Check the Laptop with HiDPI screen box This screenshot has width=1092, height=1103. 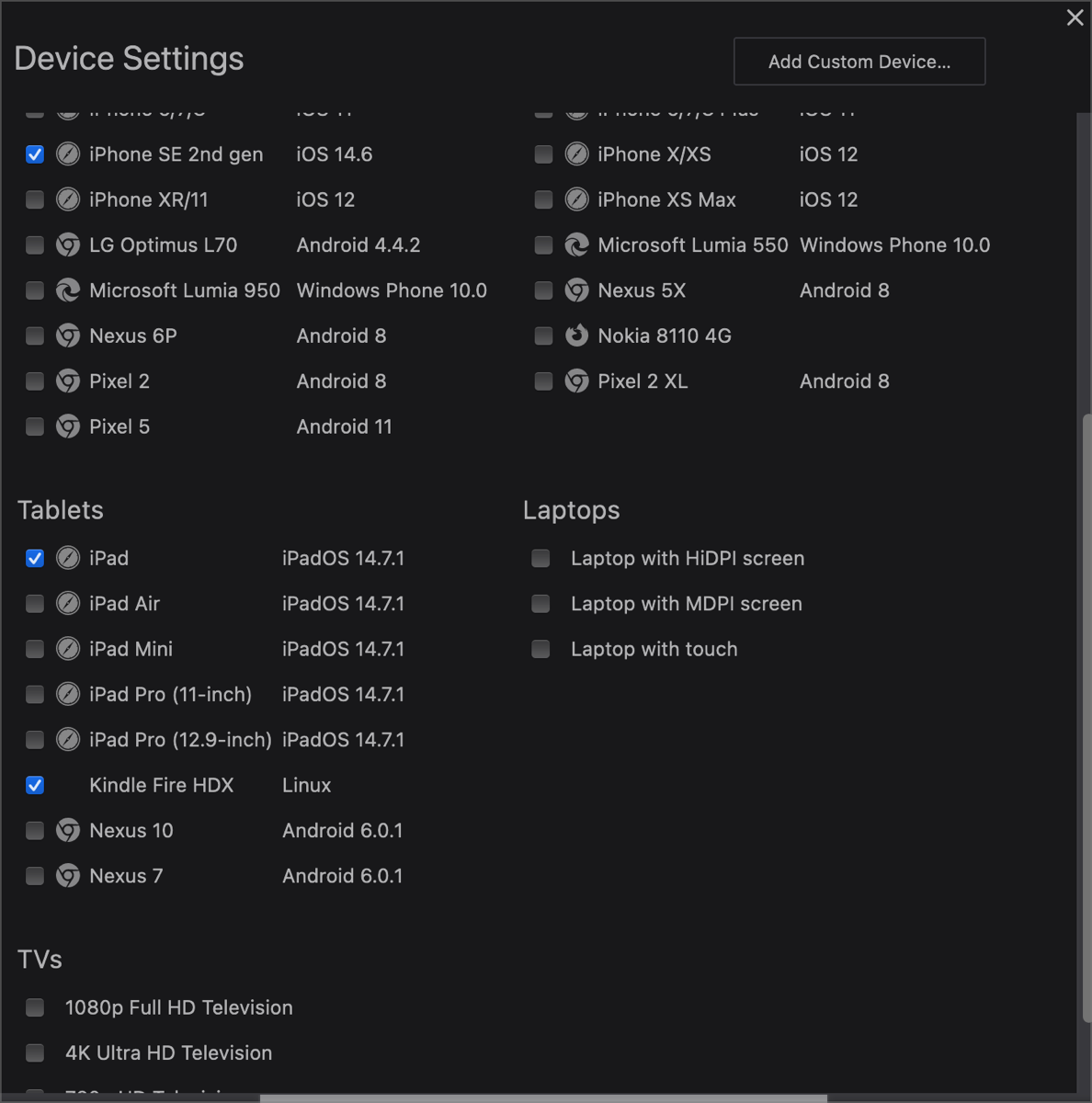[x=540, y=558]
